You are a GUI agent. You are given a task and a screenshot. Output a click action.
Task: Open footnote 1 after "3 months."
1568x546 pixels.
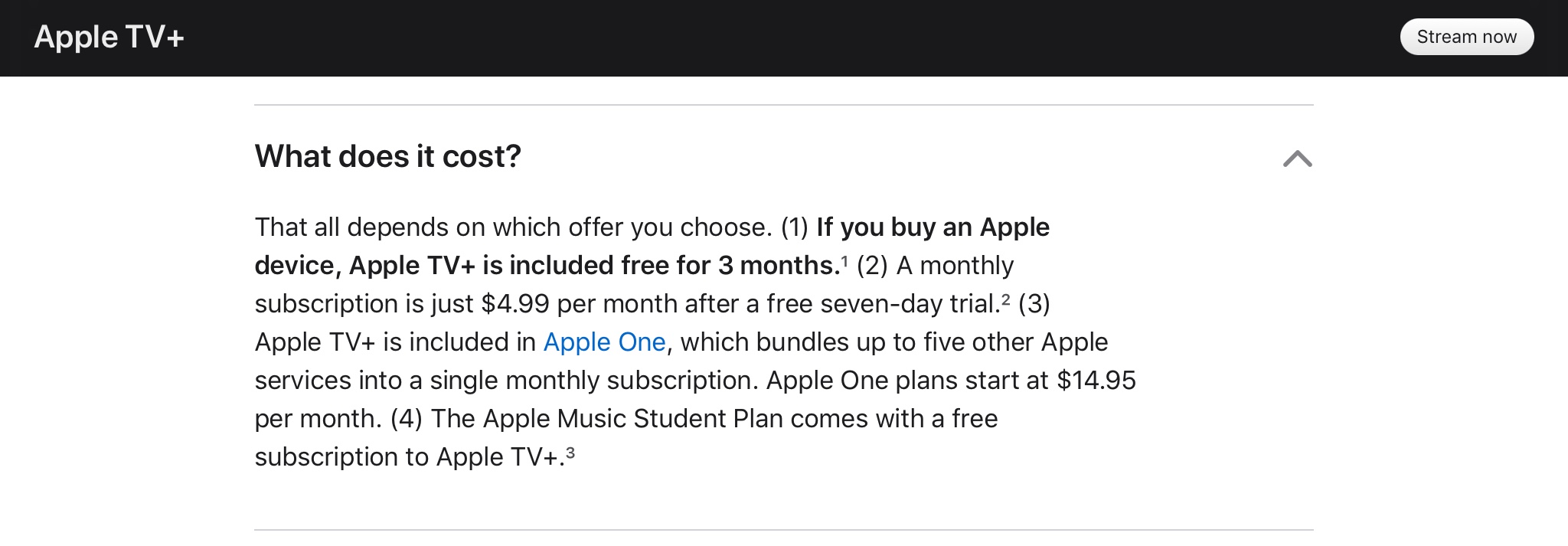[844, 261]
